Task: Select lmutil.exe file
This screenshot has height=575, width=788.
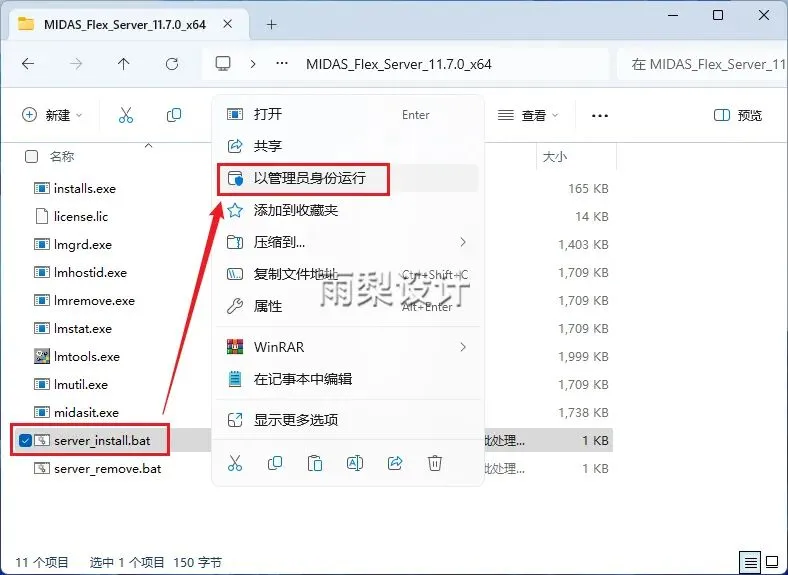Action: [81, 385]
